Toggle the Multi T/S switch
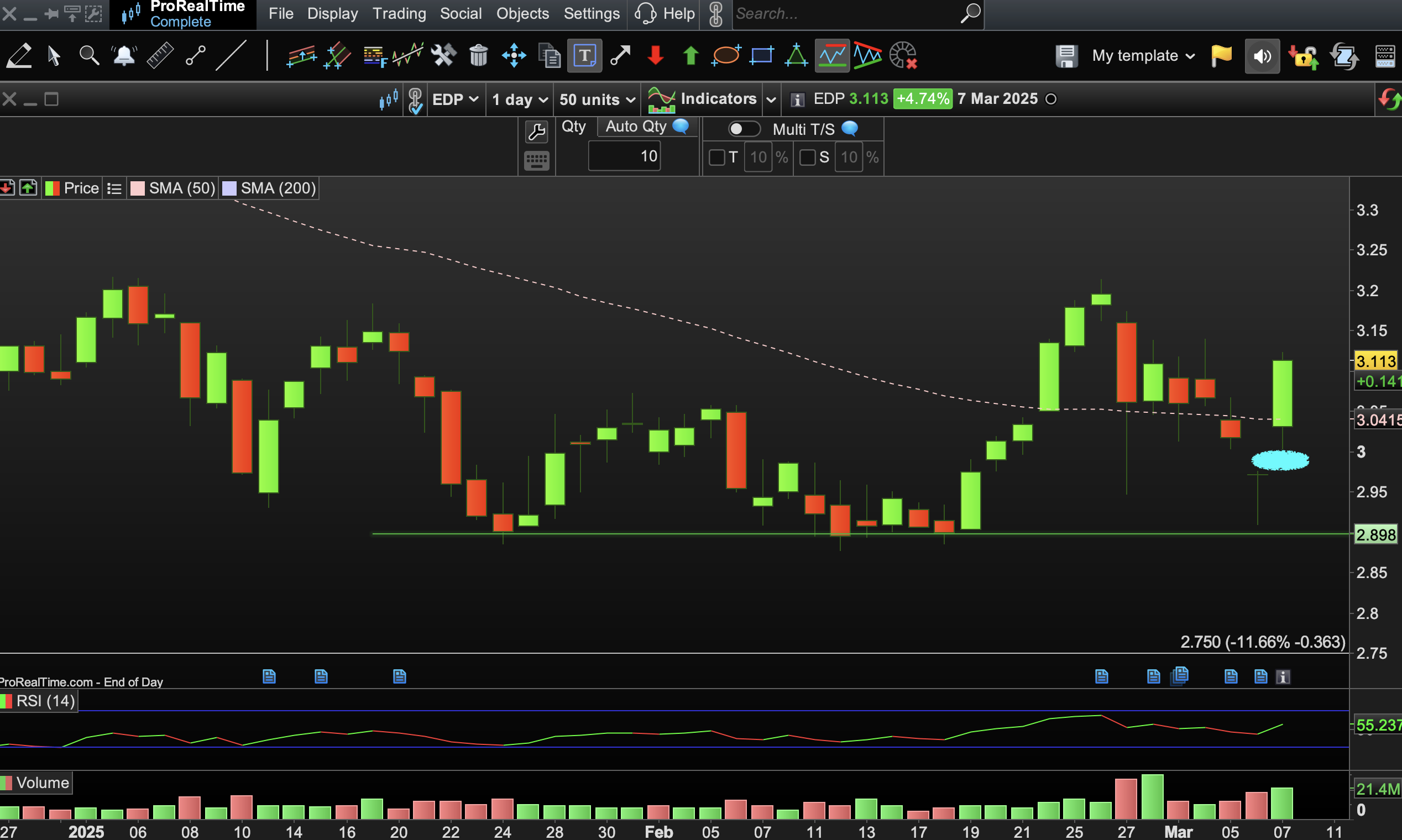1402x840 pixels. (743, 129)
